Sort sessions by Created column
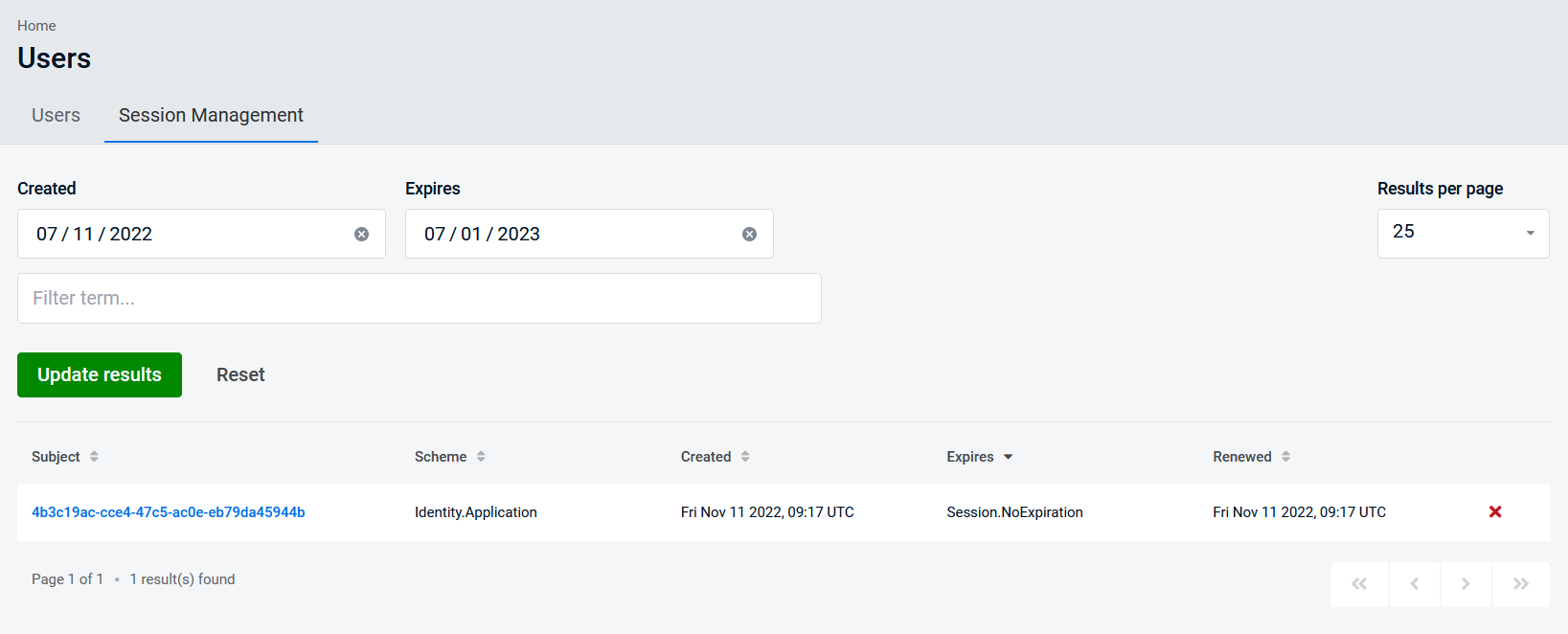 (715, 457)
